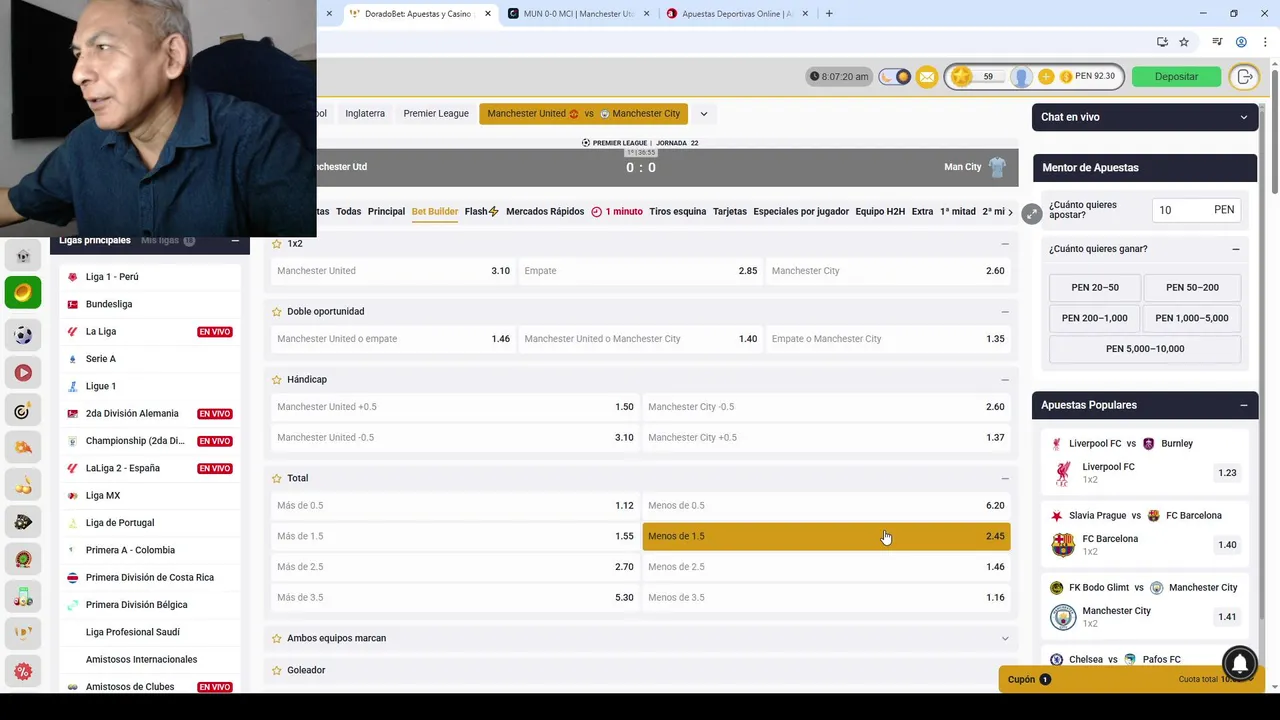Click the expand arrows icon beside Mentor

click(x=1032, y=214)
